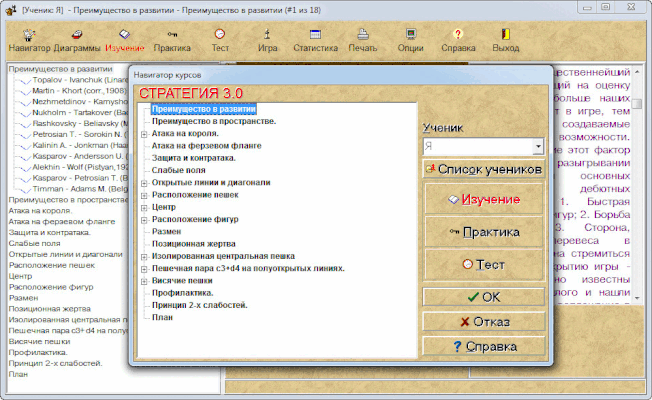The image size is (652, 400).
Task: Select Позиционная жертва in the dialog tree
Action: coord(193,244)
